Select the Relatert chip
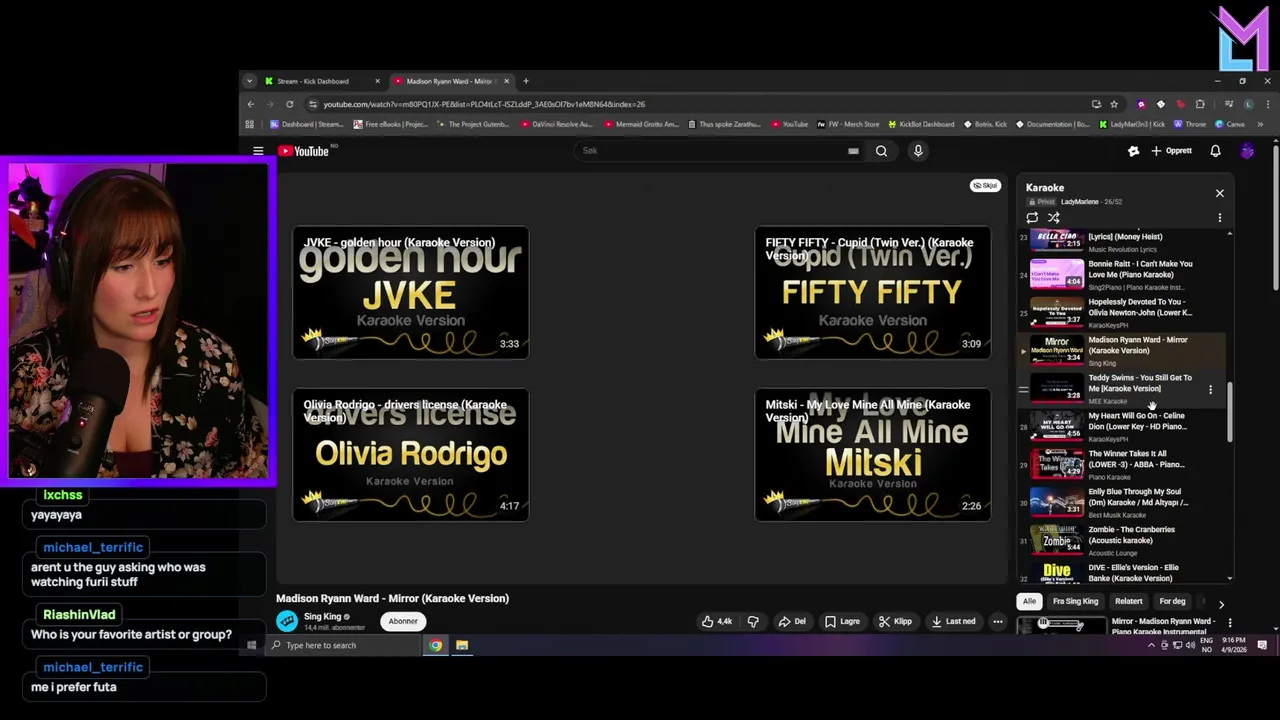 click(x=1128, y=601)
